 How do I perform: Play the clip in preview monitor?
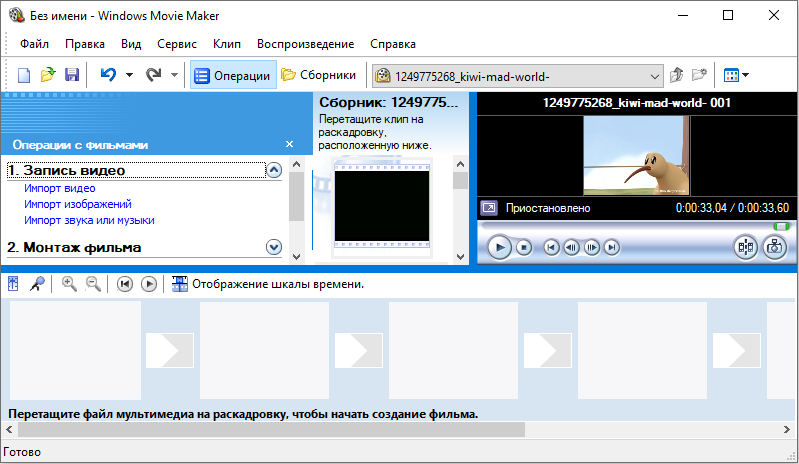499,248
